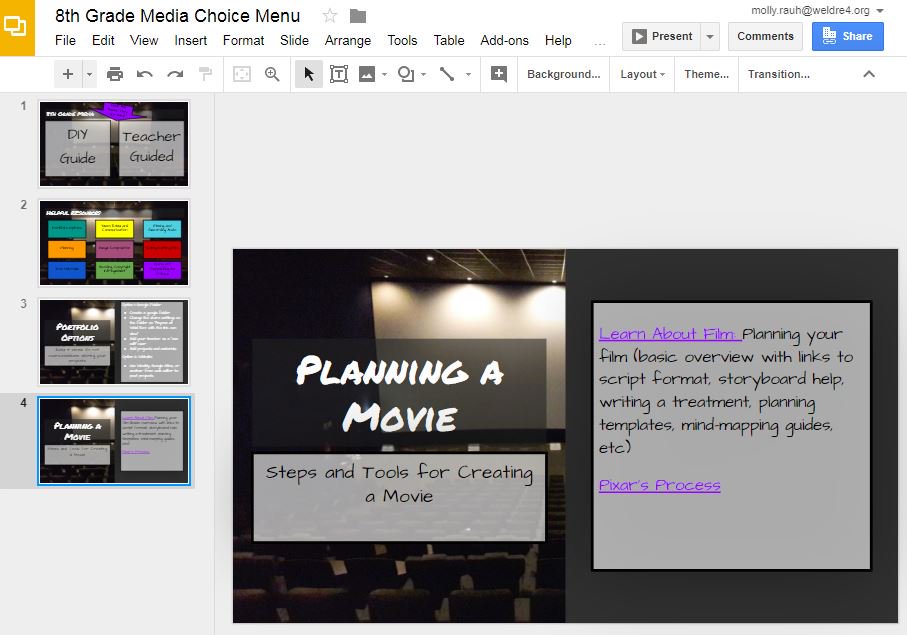
Task: Select the text box tool
Action: tap(339, 74)
